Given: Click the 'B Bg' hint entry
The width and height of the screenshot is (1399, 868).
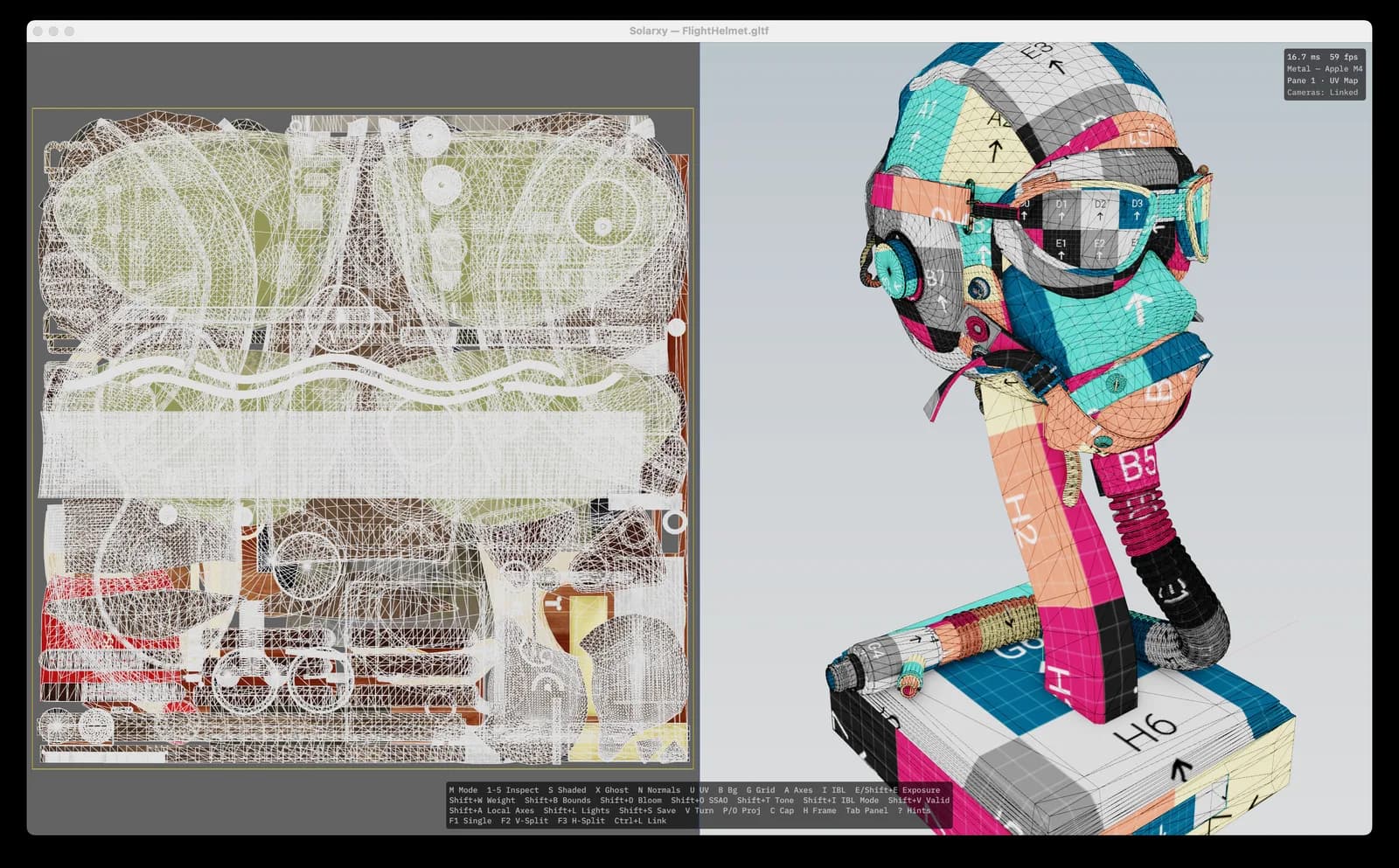Looking at the screenshot, I should pyautogui.click(x=727, y=790).
